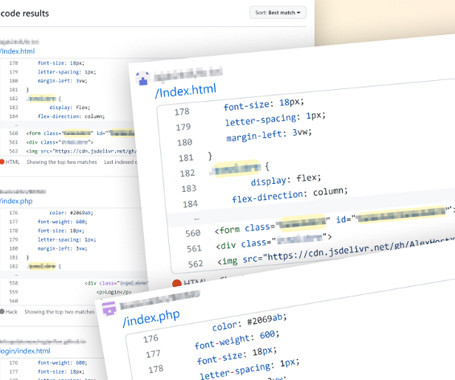The image size is (455, 380).
Task: Click the grey Hack language dot in results list
Action: [2, 312]
